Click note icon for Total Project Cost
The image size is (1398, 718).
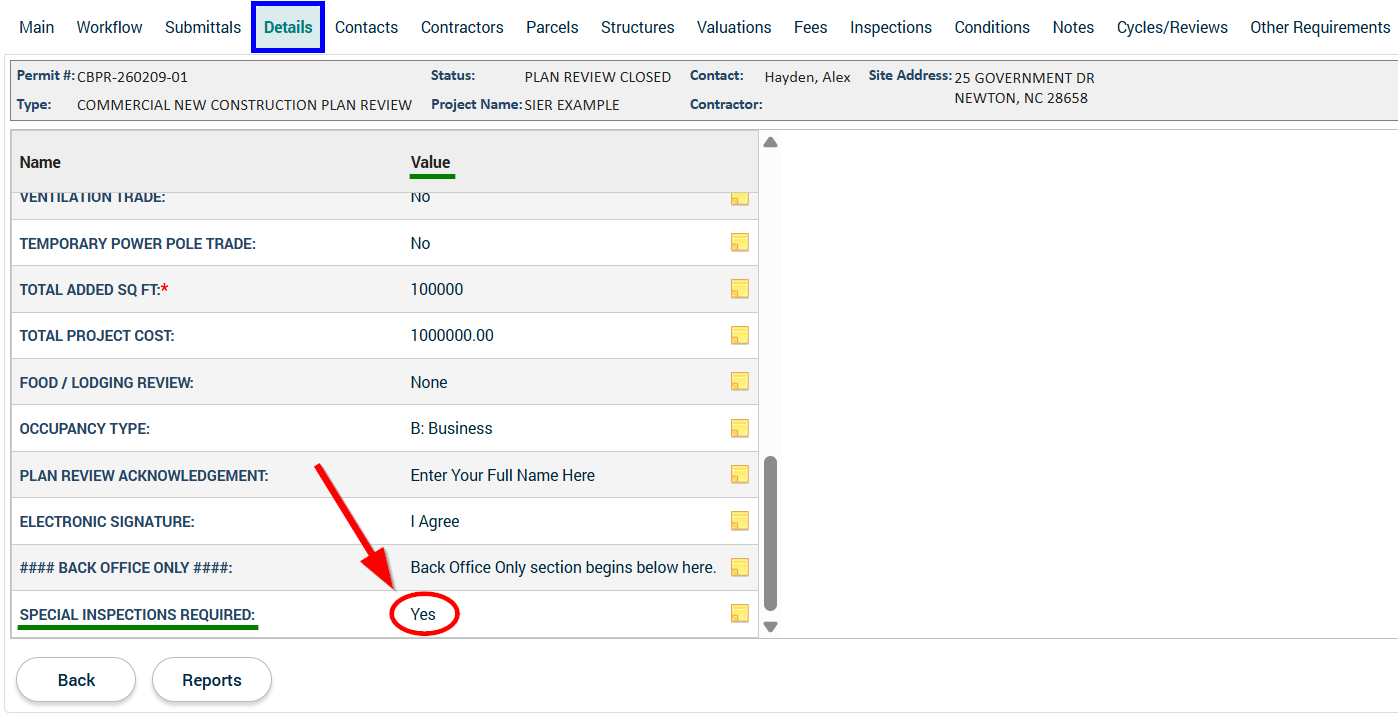[740, 335]
